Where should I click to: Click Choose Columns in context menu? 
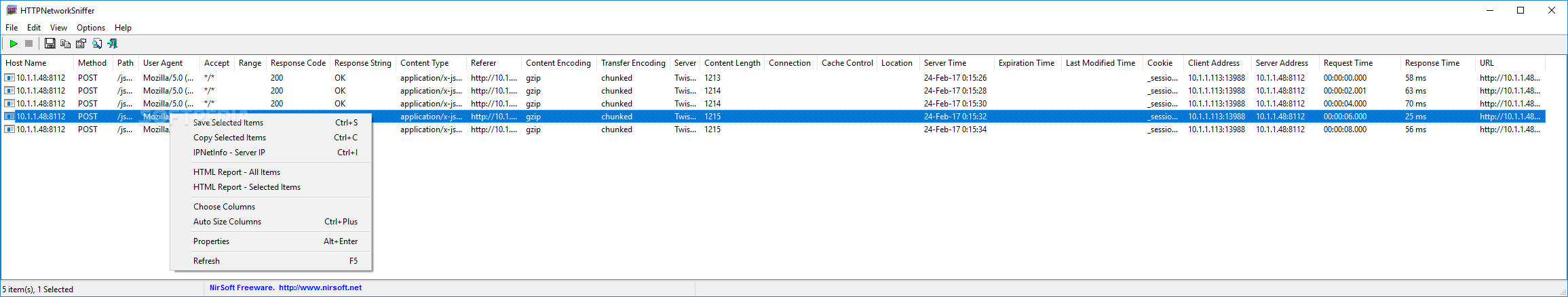(x=224, y=207)
